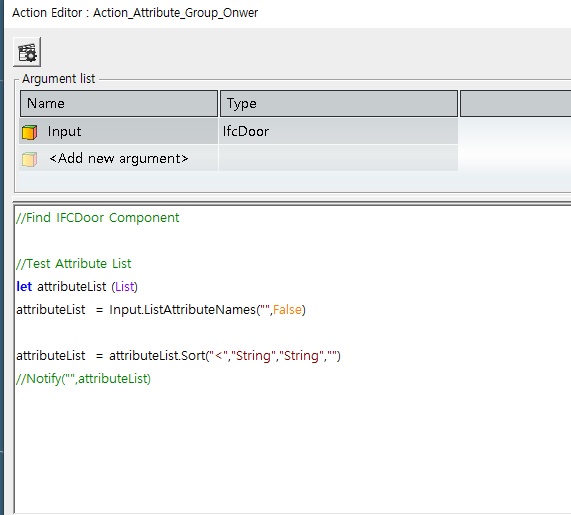Place cursor on //Test Attribute List comment
The width and height of the screenshot is (571, 515).
(x=74, y=263)
